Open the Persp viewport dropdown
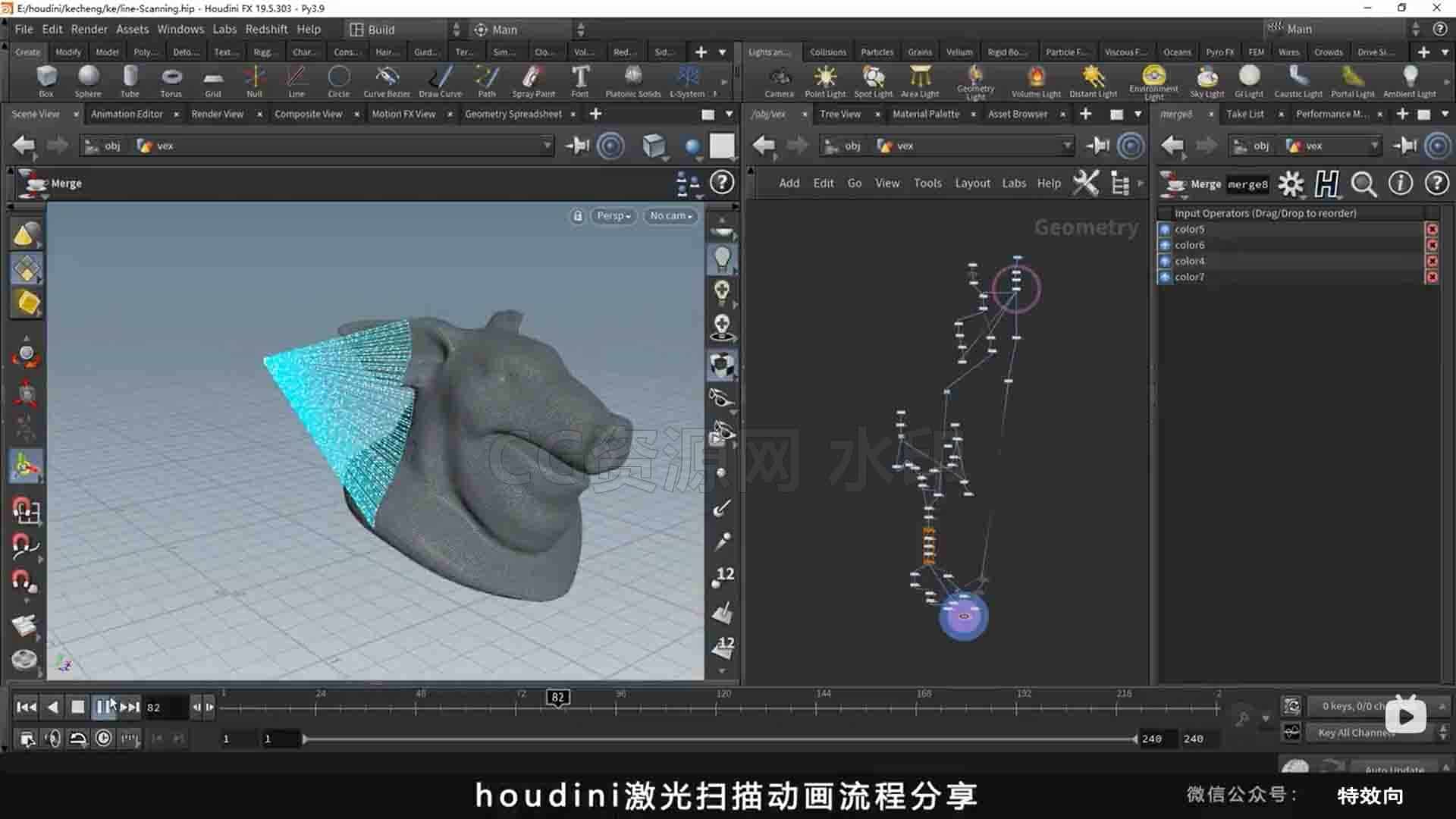 [x=613, y=216]
